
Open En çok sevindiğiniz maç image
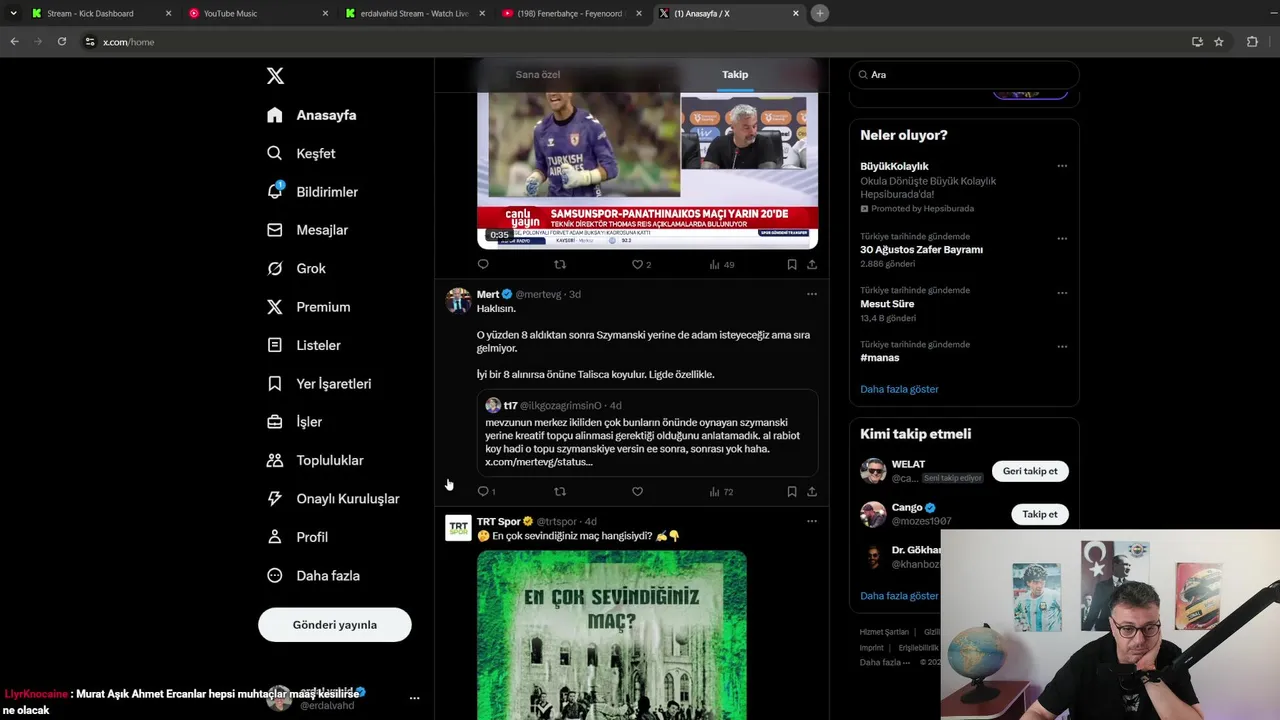[612, 635]
